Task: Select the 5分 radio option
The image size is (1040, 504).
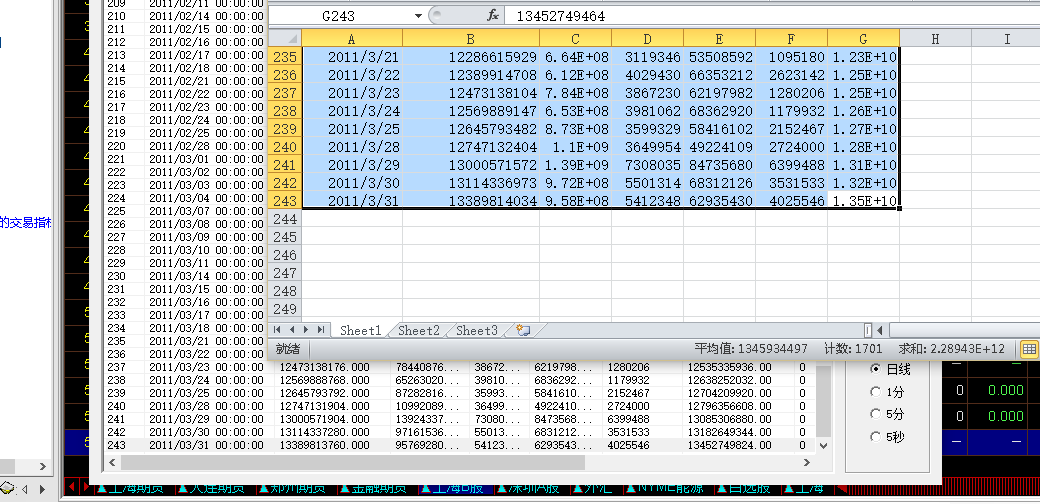Action: pyautogui.click(x=876, y=414)
